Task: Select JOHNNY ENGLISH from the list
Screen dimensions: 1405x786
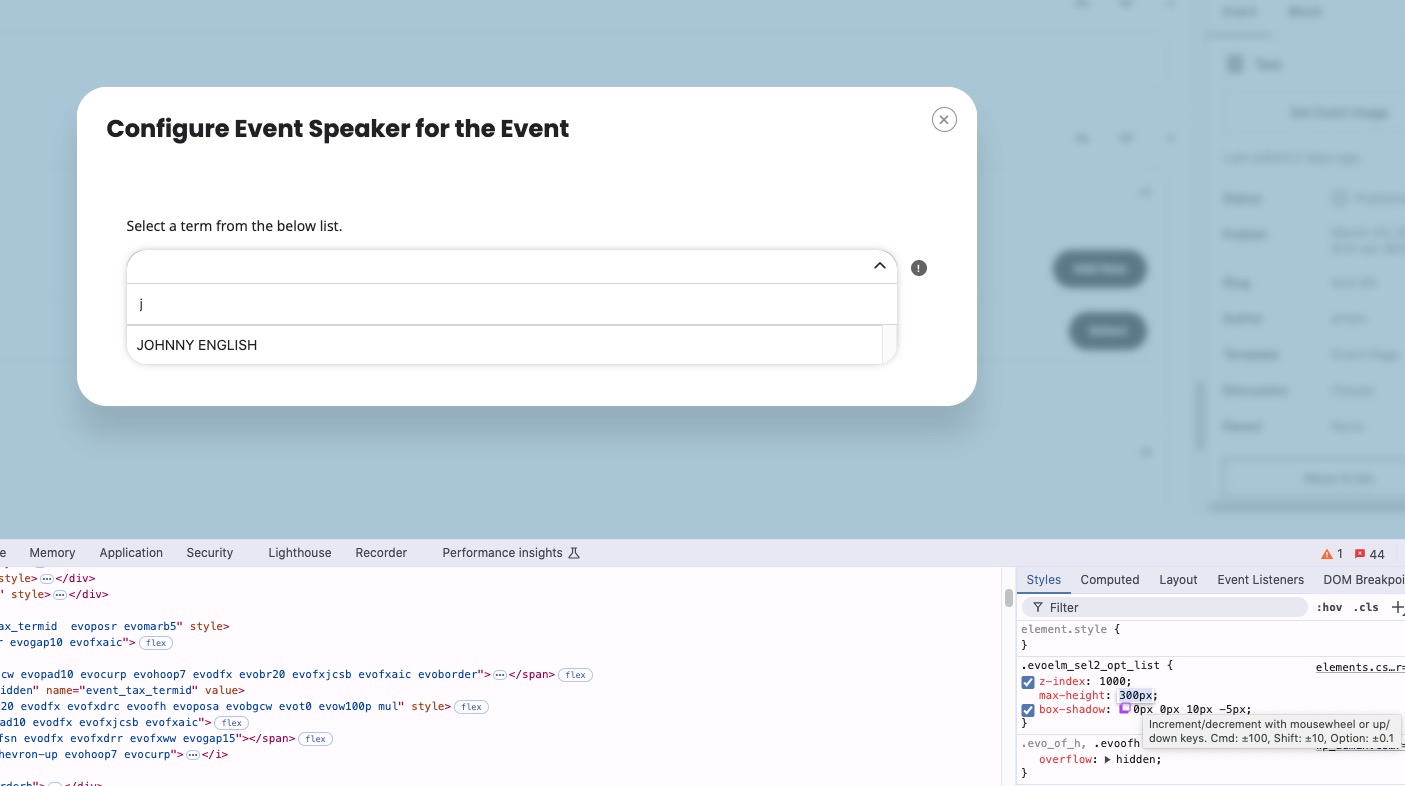Action: click(x=197, y=345)
